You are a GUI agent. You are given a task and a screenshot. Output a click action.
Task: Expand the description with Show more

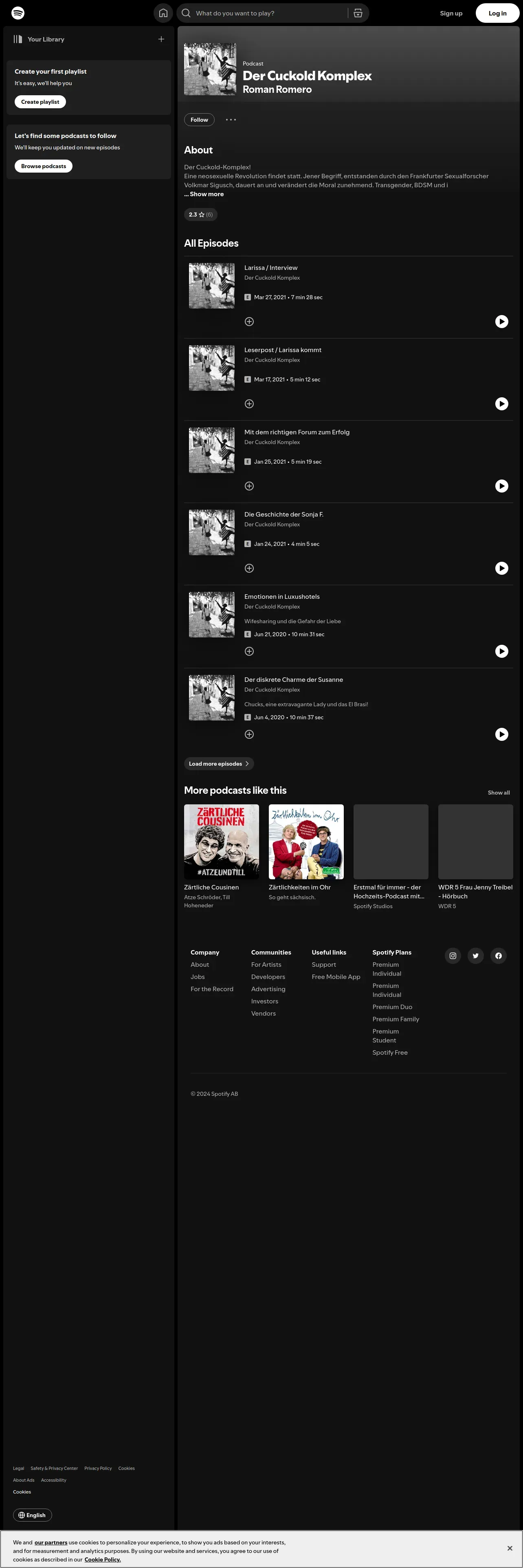pos(204,194)
